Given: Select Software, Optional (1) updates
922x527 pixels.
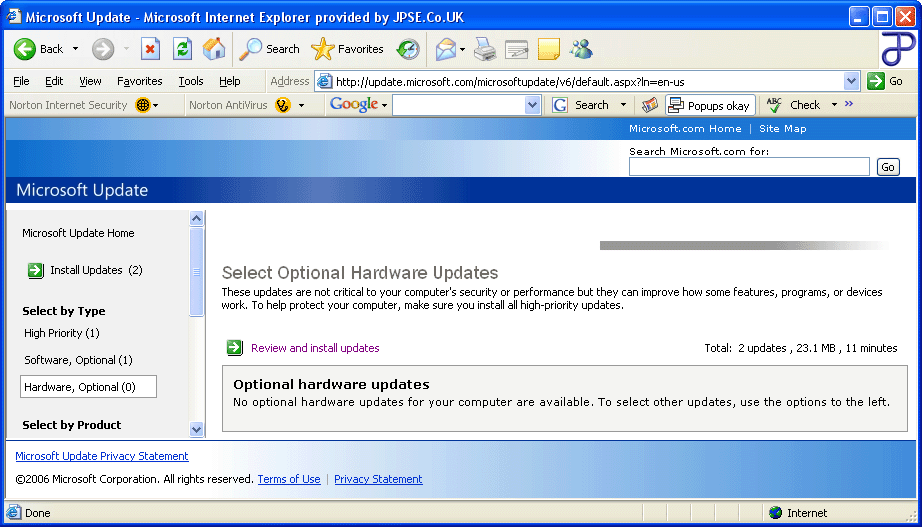Looking at the screenshot, I should pyautogui.click(x=78, y=361).
